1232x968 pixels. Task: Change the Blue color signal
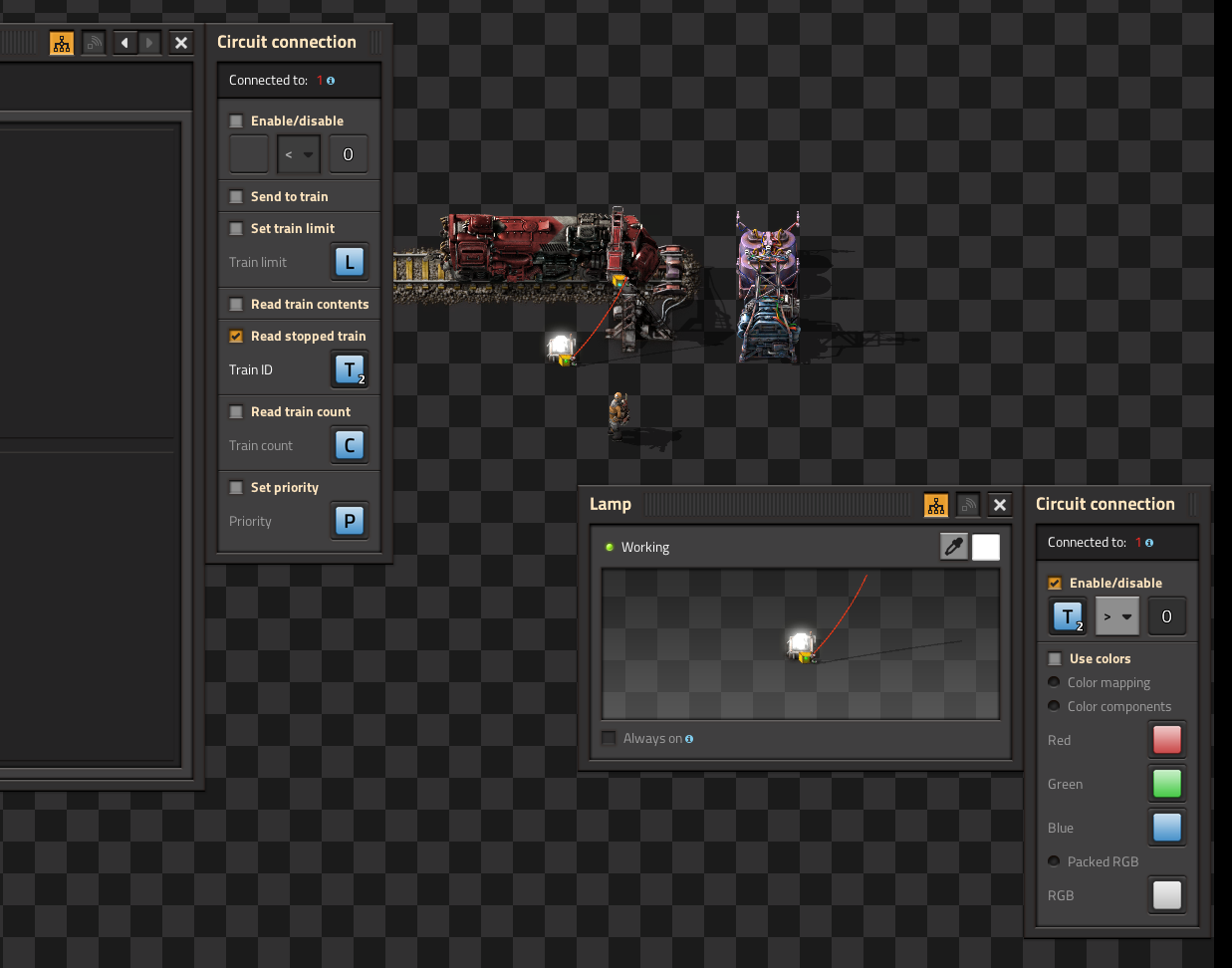click(x=1167, y=828)
